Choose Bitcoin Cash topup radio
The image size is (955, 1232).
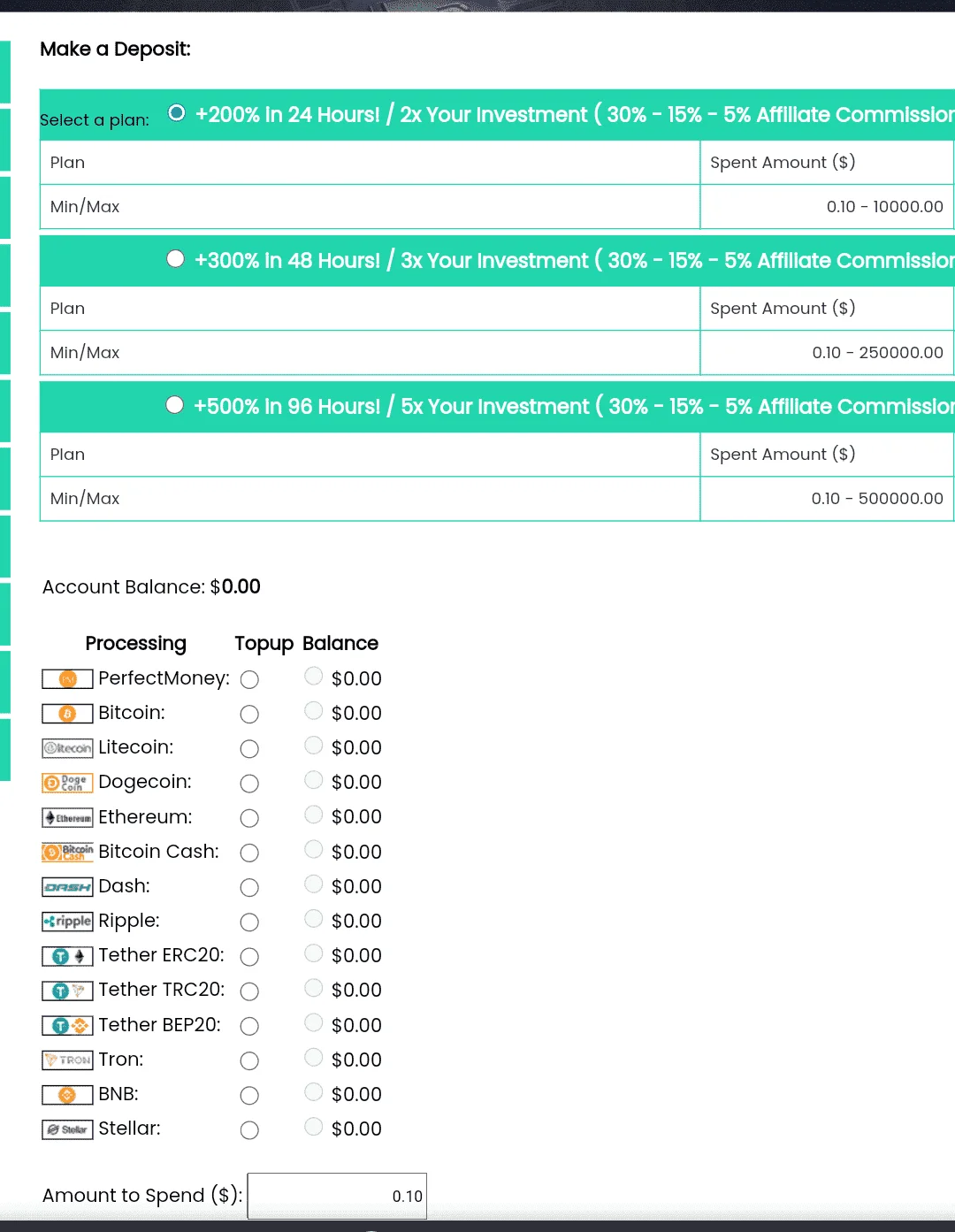[249, 853]
